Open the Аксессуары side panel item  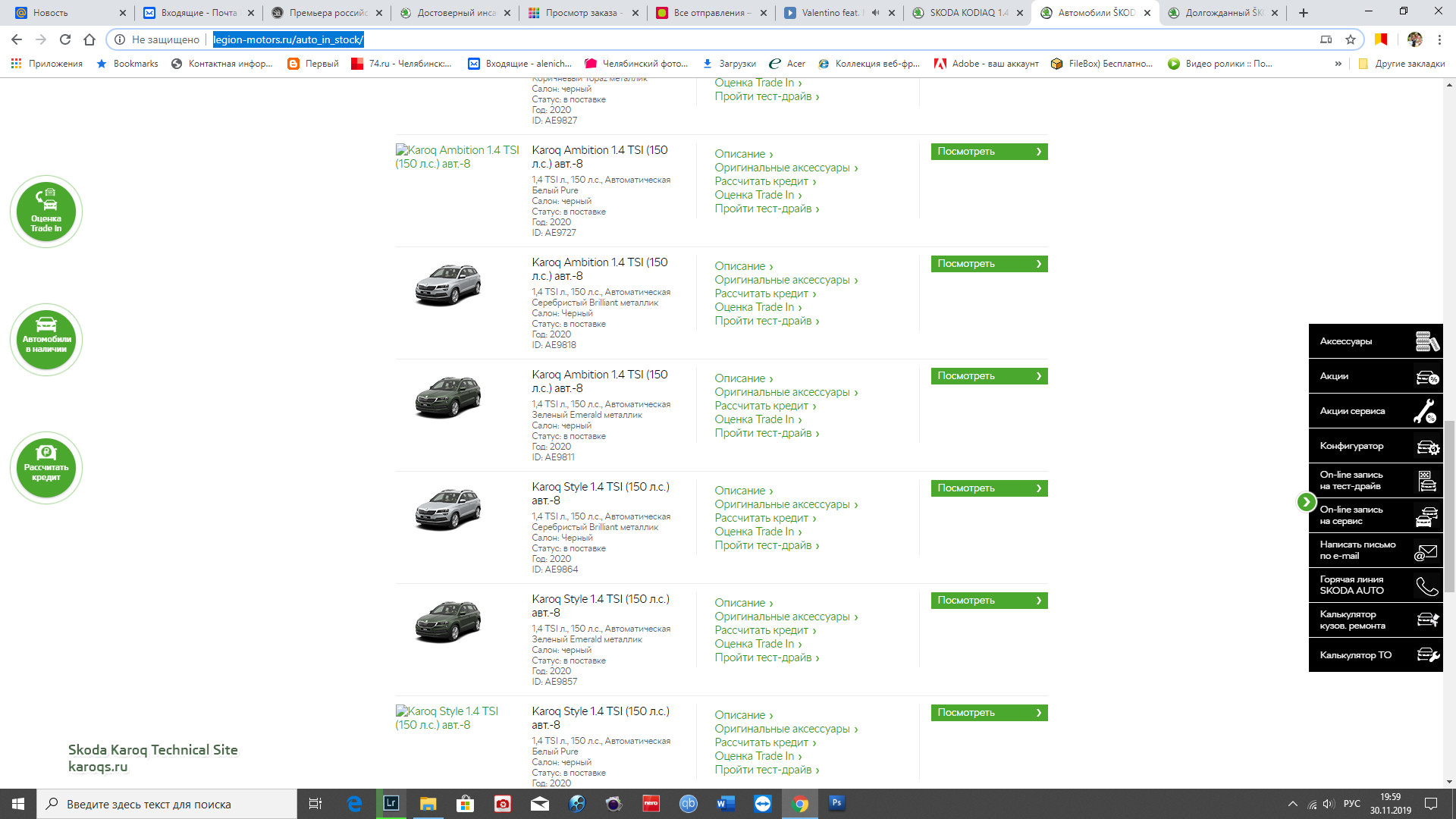pos(1375,341)
